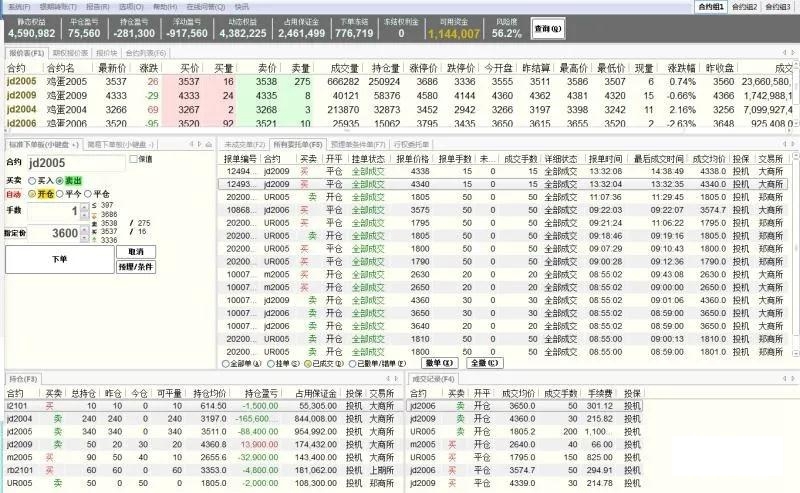800x493 pixels.
Task: Switch to 未成交单(F2) tab
Action: pyautogui.click(x=245, y=145)
